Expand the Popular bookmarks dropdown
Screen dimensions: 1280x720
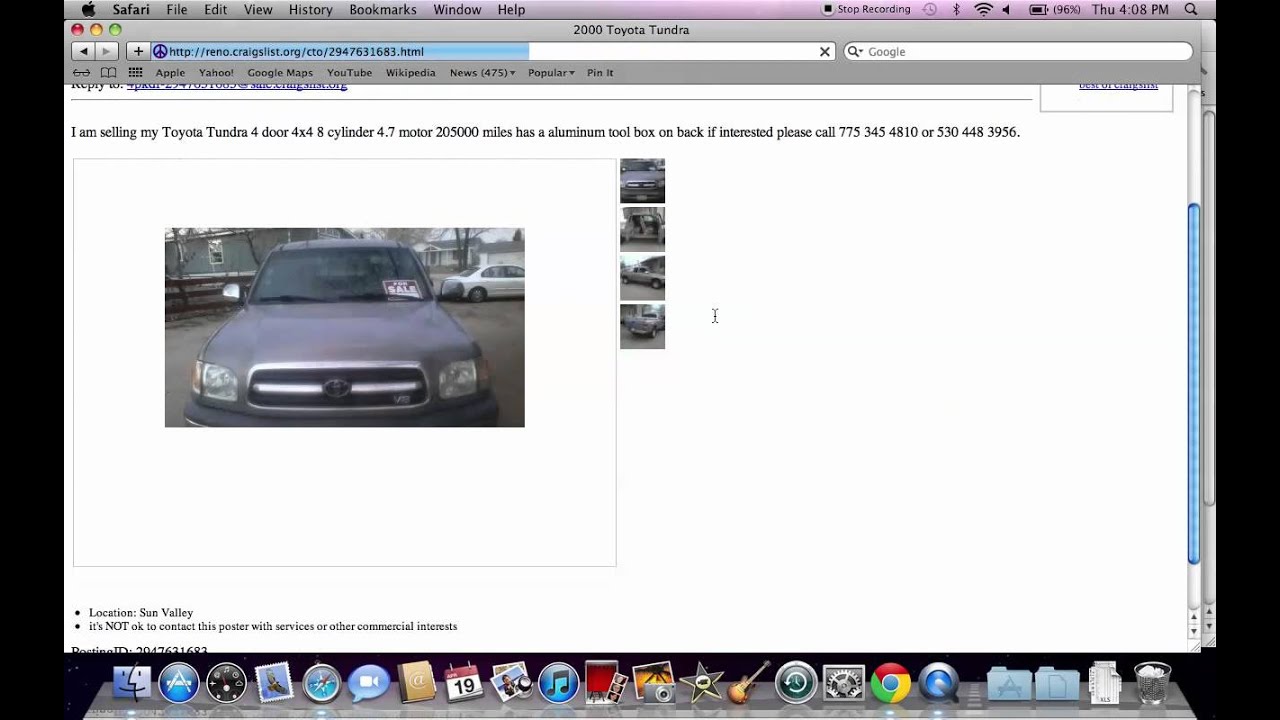click(551, 72)
